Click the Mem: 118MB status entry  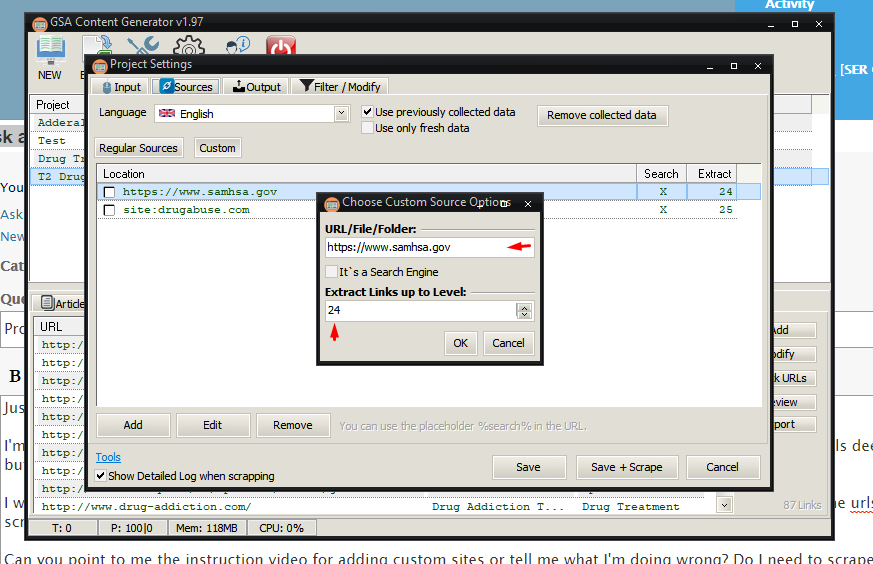[207, 528]
